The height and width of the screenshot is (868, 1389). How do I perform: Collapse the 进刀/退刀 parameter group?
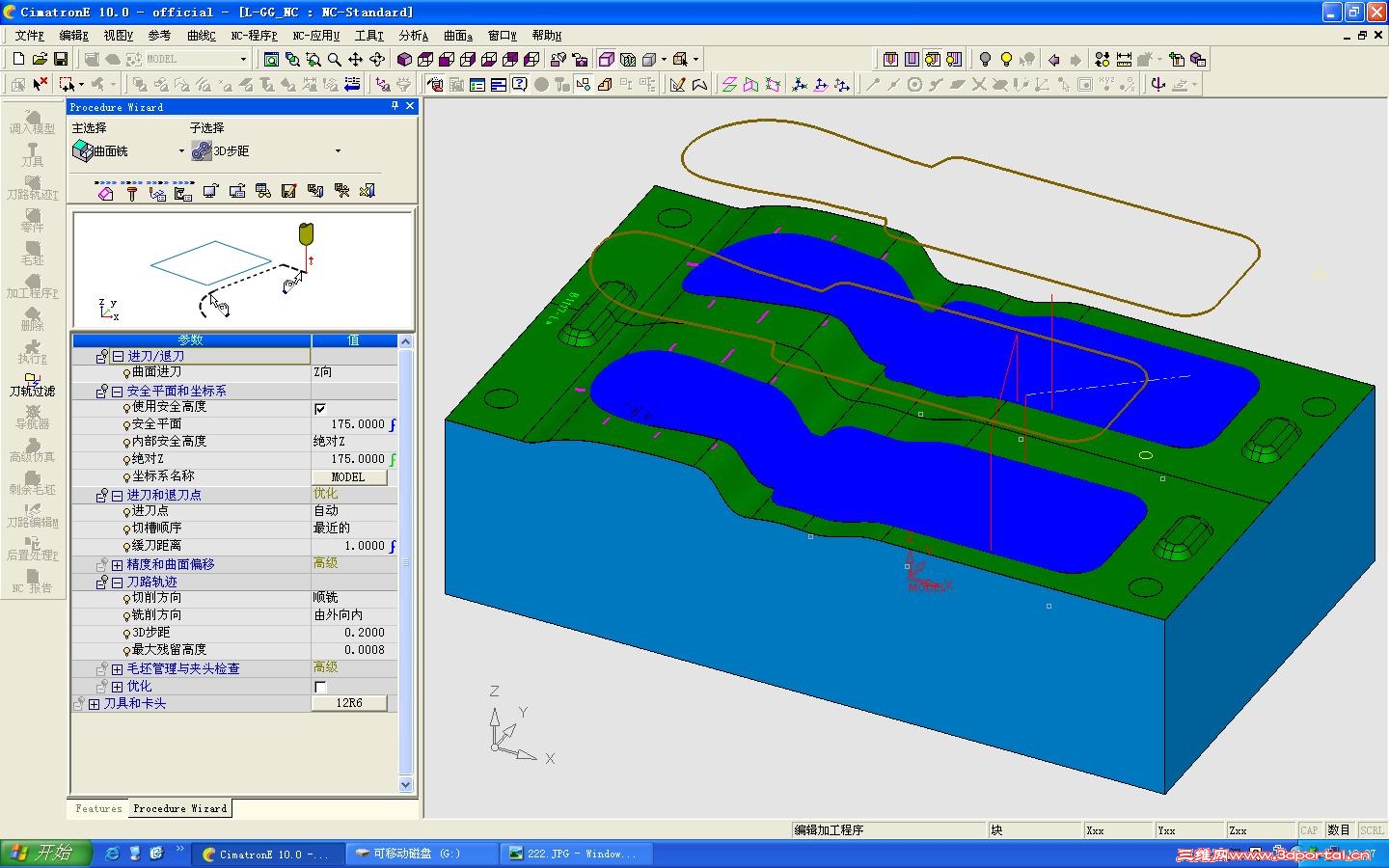(118, 357)
